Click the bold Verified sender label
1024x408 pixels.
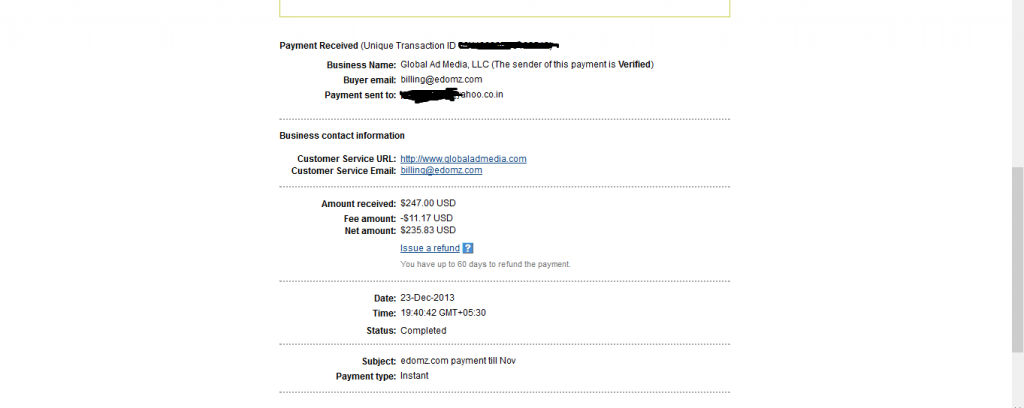635,65
